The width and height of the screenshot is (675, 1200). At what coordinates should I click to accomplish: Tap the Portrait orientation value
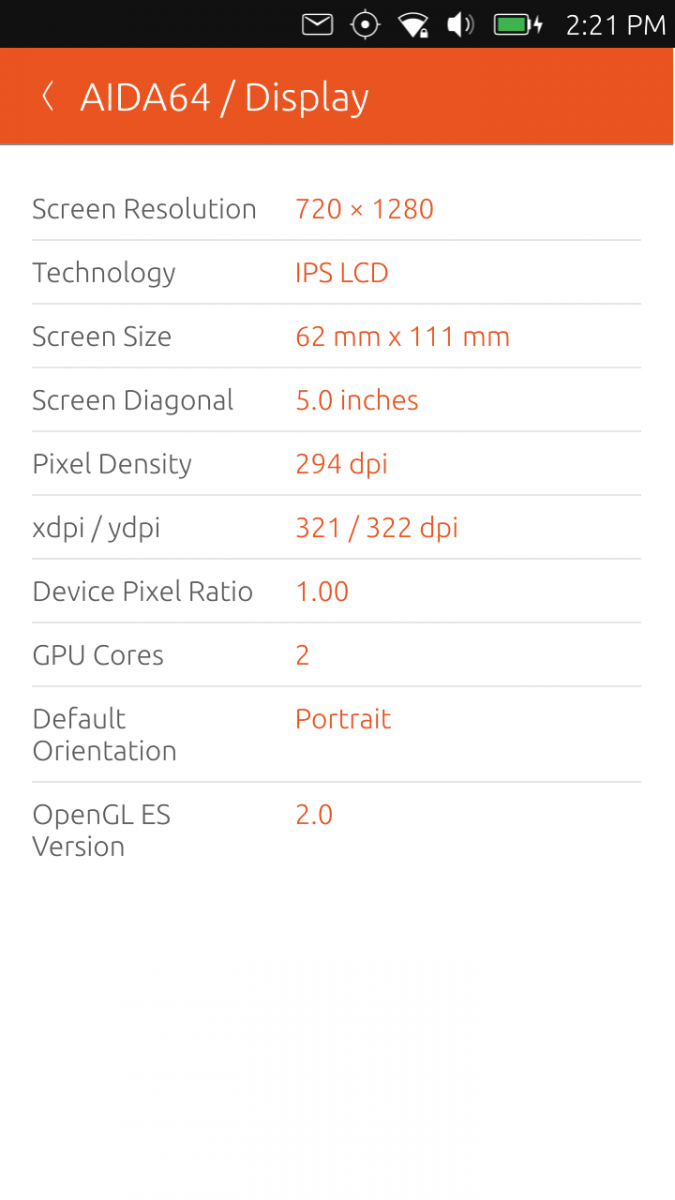pos(342,719)
